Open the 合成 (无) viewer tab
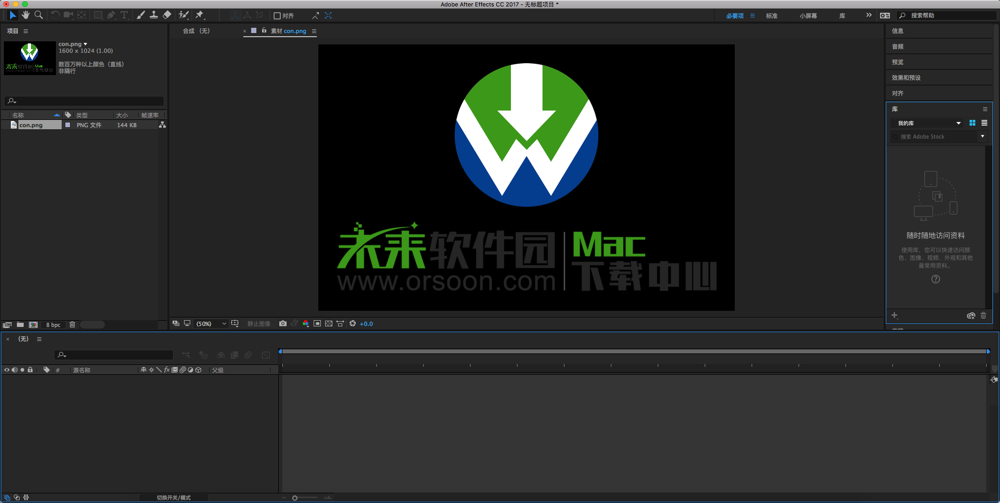The image size is (1000, 503). 196,31
